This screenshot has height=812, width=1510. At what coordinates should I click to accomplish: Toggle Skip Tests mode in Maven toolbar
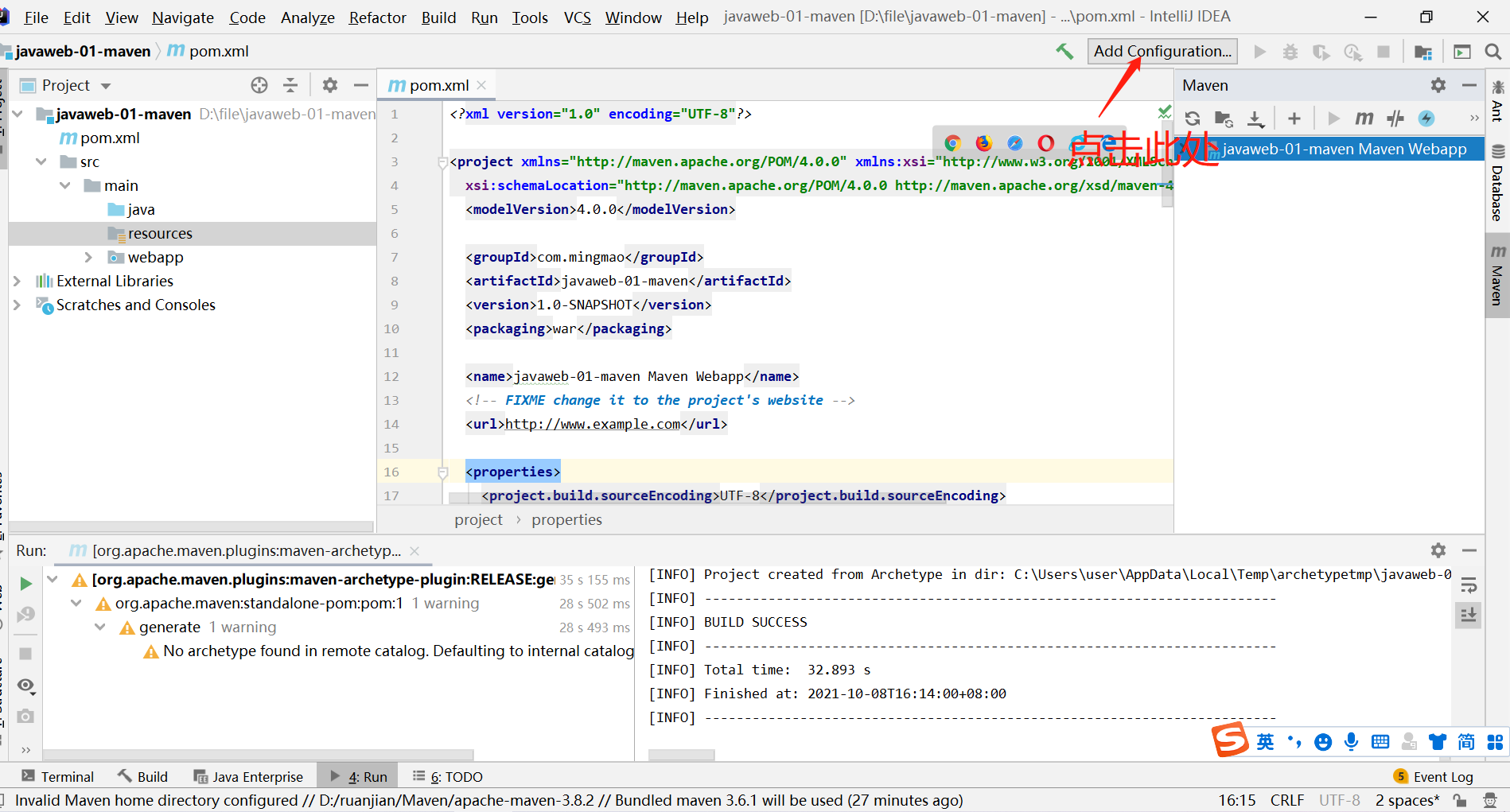pyautogui.click(x=1426, y=118)
